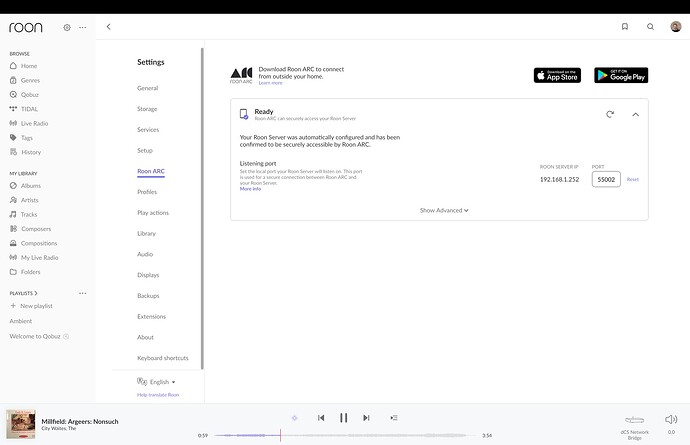The image size is (690, 445).
Task: Select Keyboard shortcuts settings tab
Action: tap(163, 358)
